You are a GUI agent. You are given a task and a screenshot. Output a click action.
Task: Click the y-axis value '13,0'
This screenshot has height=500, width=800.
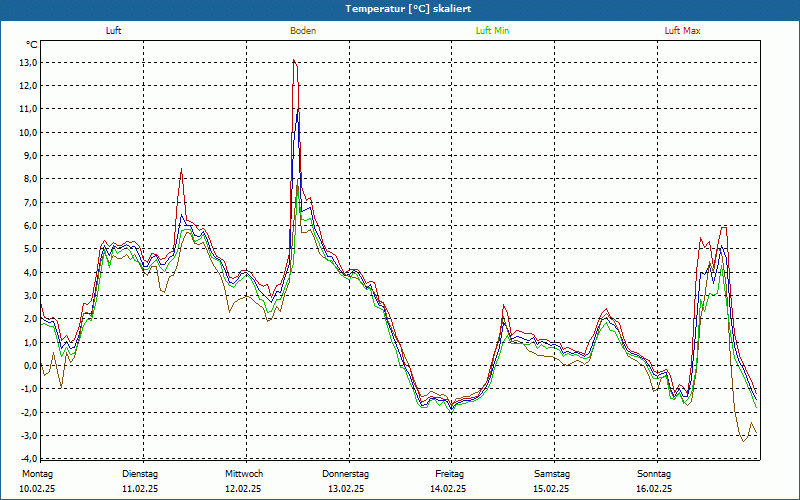point(28,63)
